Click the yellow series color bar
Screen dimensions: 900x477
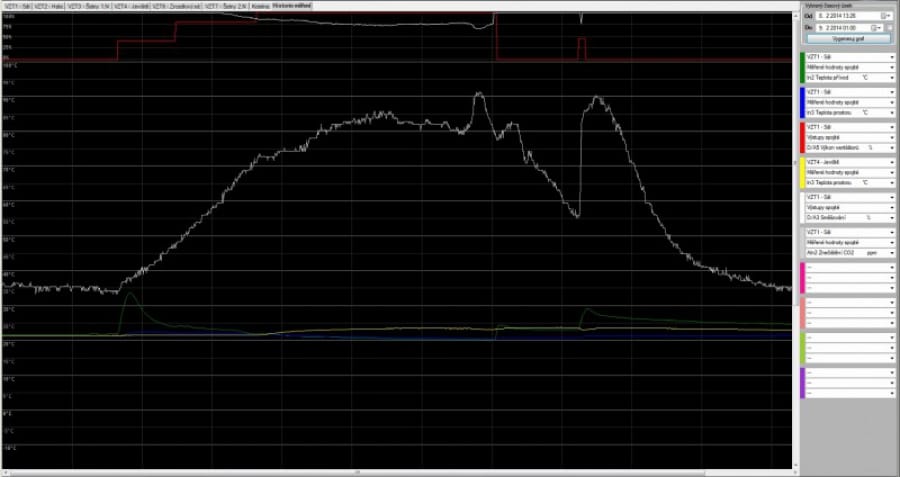click(802, 172)
